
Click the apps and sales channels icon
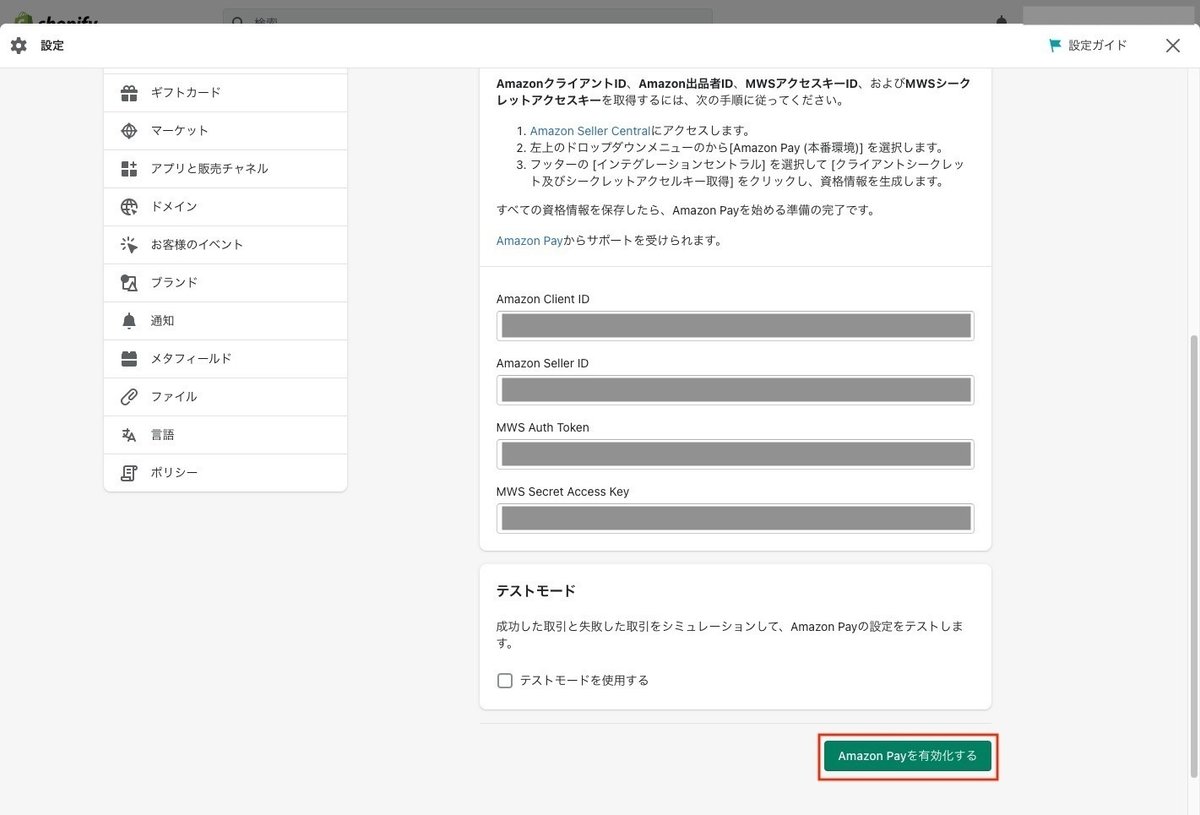point(129,169)
